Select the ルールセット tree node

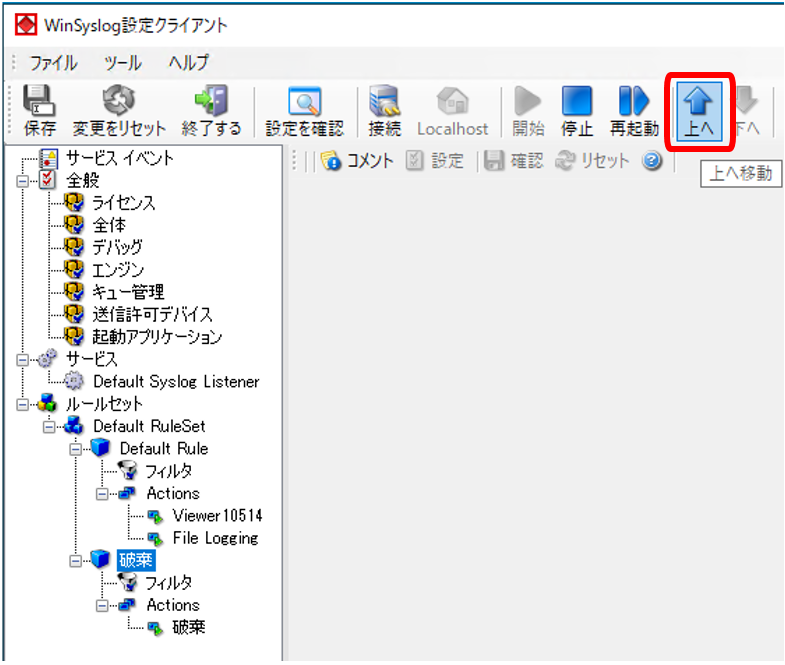point(105,404)
